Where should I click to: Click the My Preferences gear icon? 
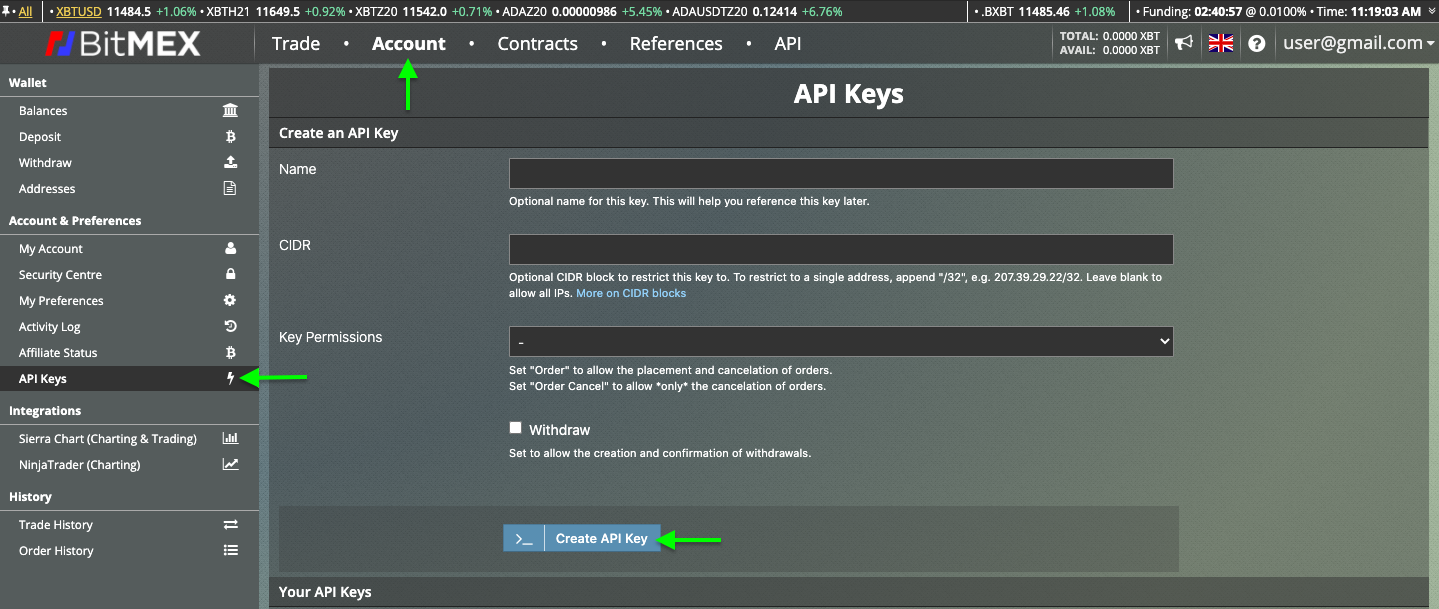point(230,301)
